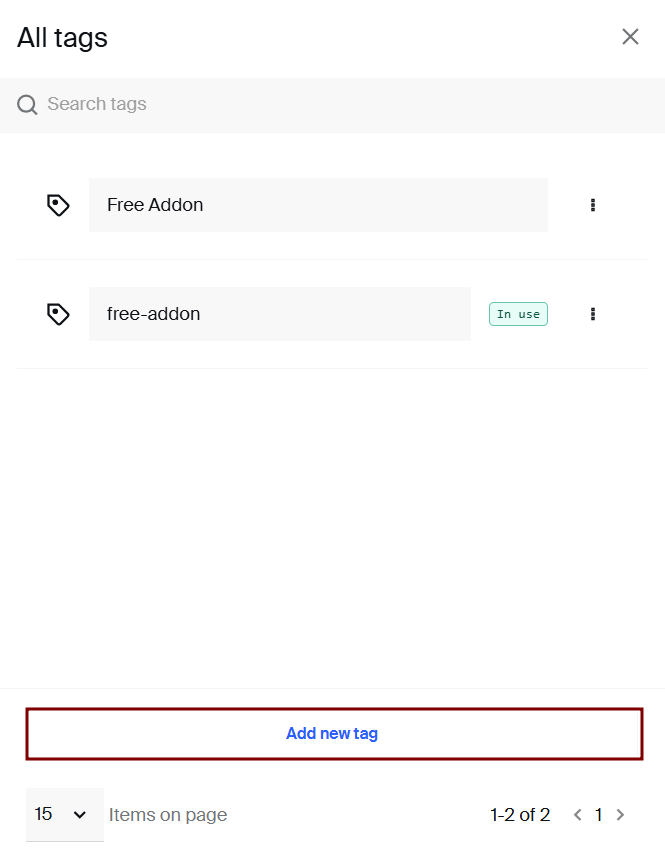
Task: Open the free-addon three-dot options menu
Action: coord(593,314)
